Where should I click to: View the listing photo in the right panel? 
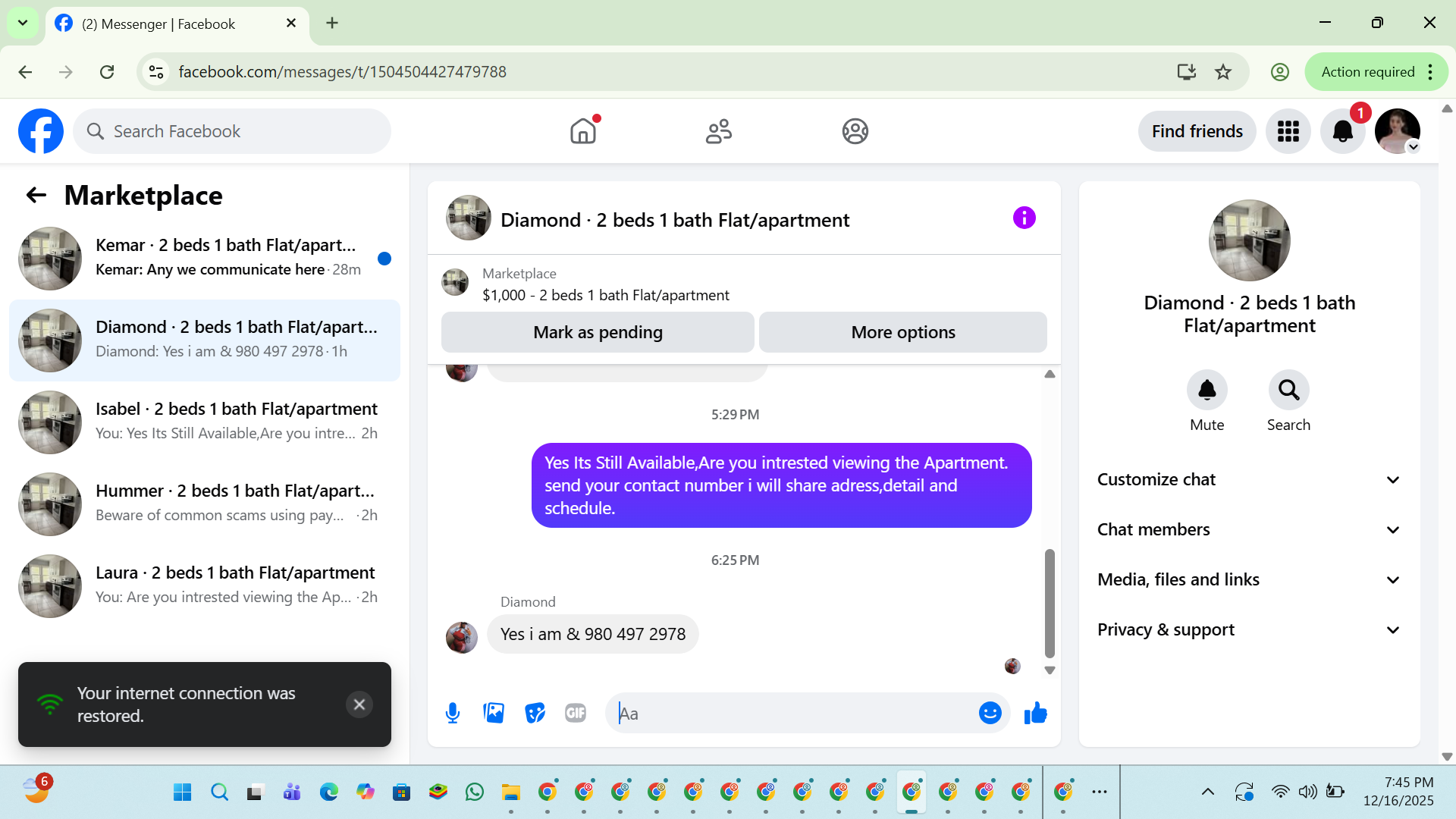(x=1249, y=240)
